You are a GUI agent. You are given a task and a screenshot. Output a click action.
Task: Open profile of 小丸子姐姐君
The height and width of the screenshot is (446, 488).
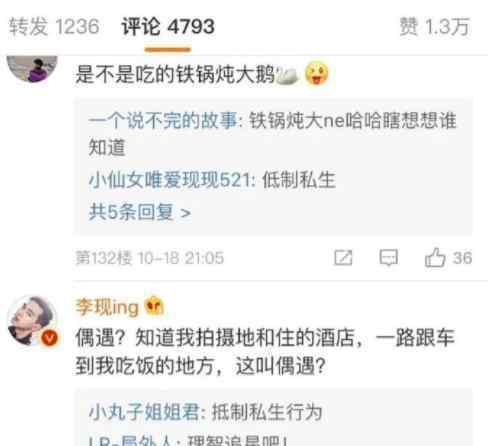click(144, 412)
